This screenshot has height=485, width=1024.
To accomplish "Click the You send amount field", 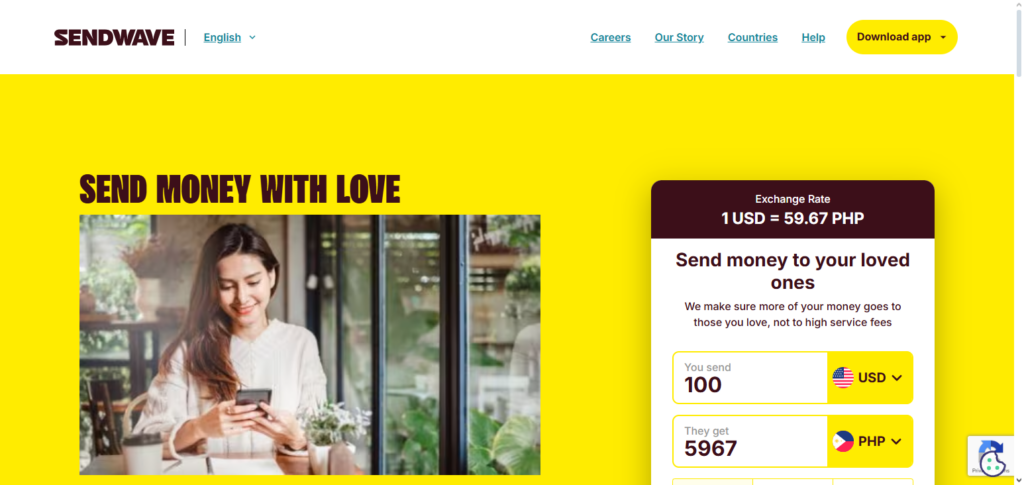I will pos(750,378).
